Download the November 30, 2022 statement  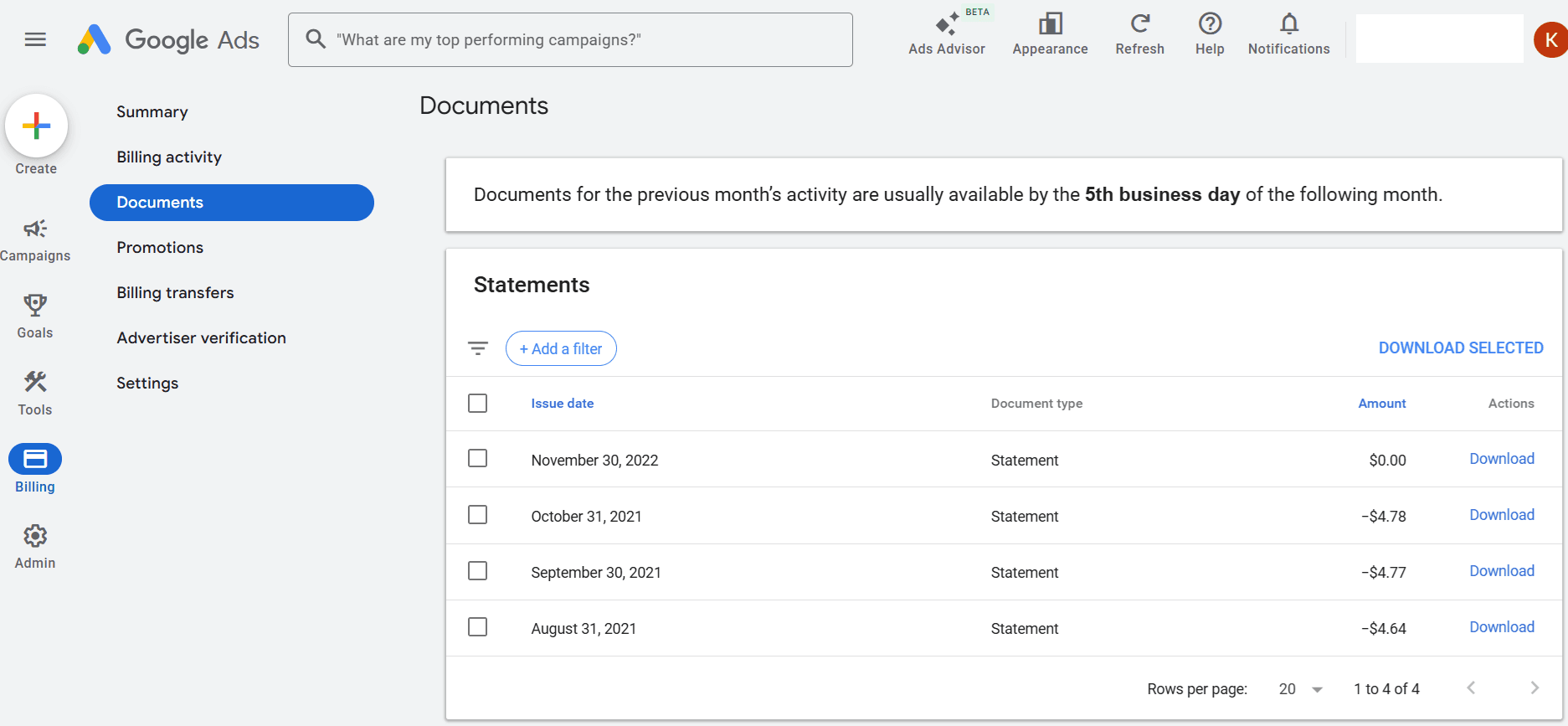[1502, 459]
